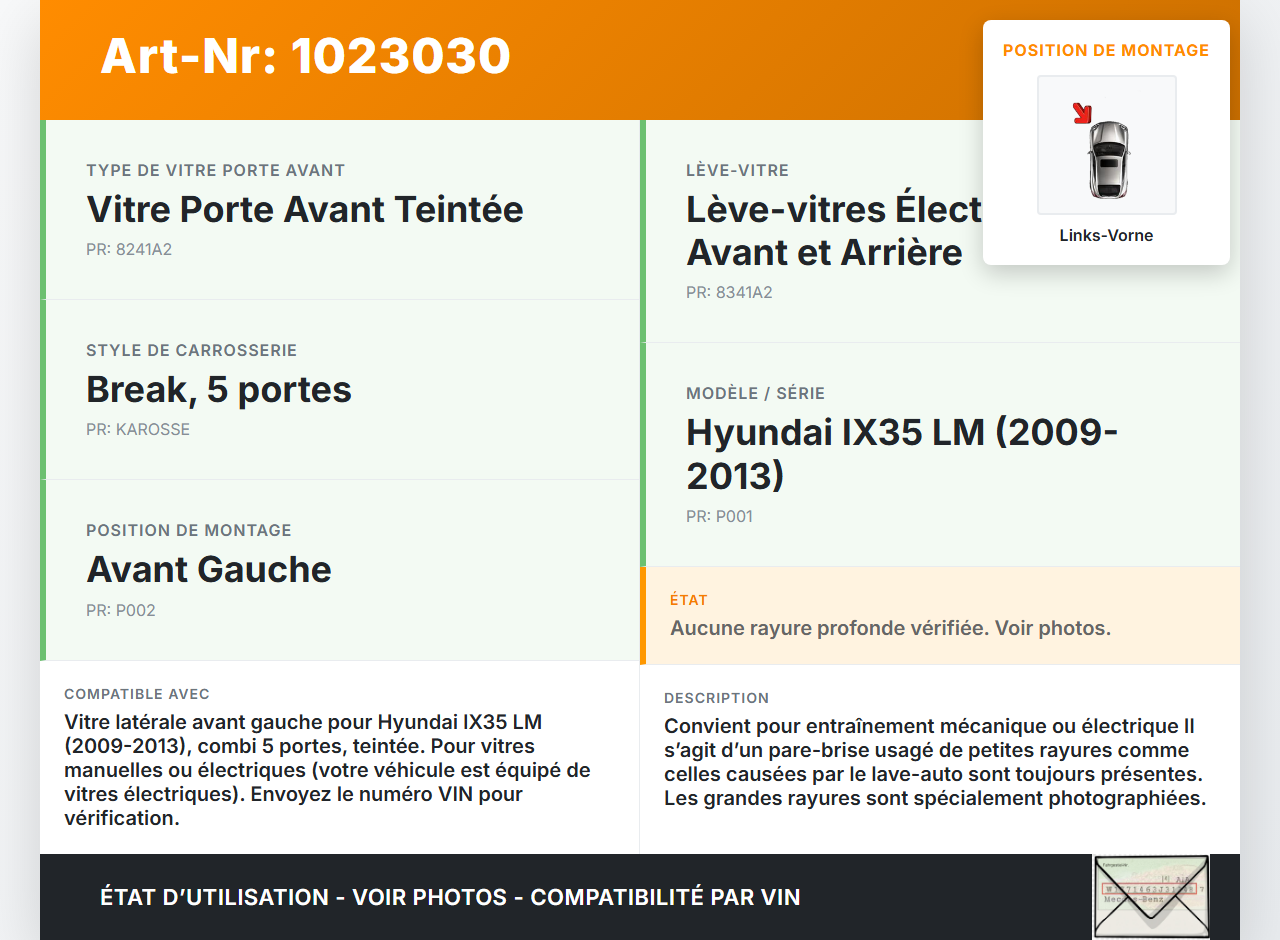Click the 'MODÈLE / SÉRIE' label
1280x940 pixels.
coord(756,394)
